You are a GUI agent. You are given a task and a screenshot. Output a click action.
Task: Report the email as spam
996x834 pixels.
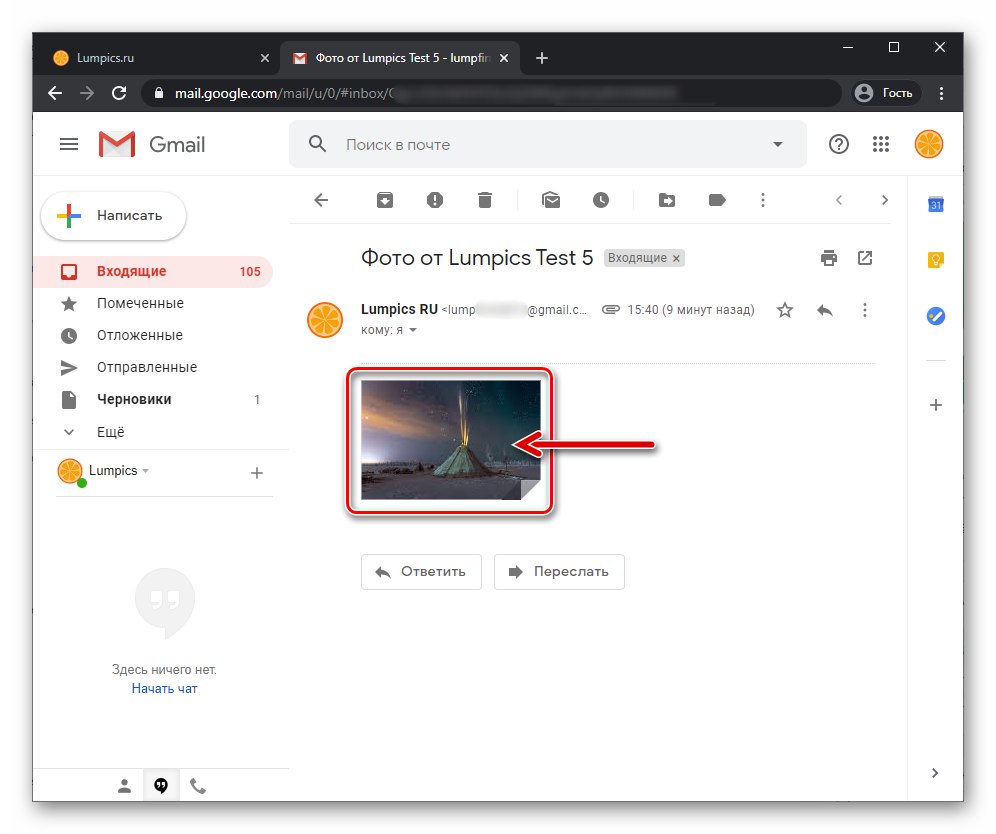click(x=434, y=200)
